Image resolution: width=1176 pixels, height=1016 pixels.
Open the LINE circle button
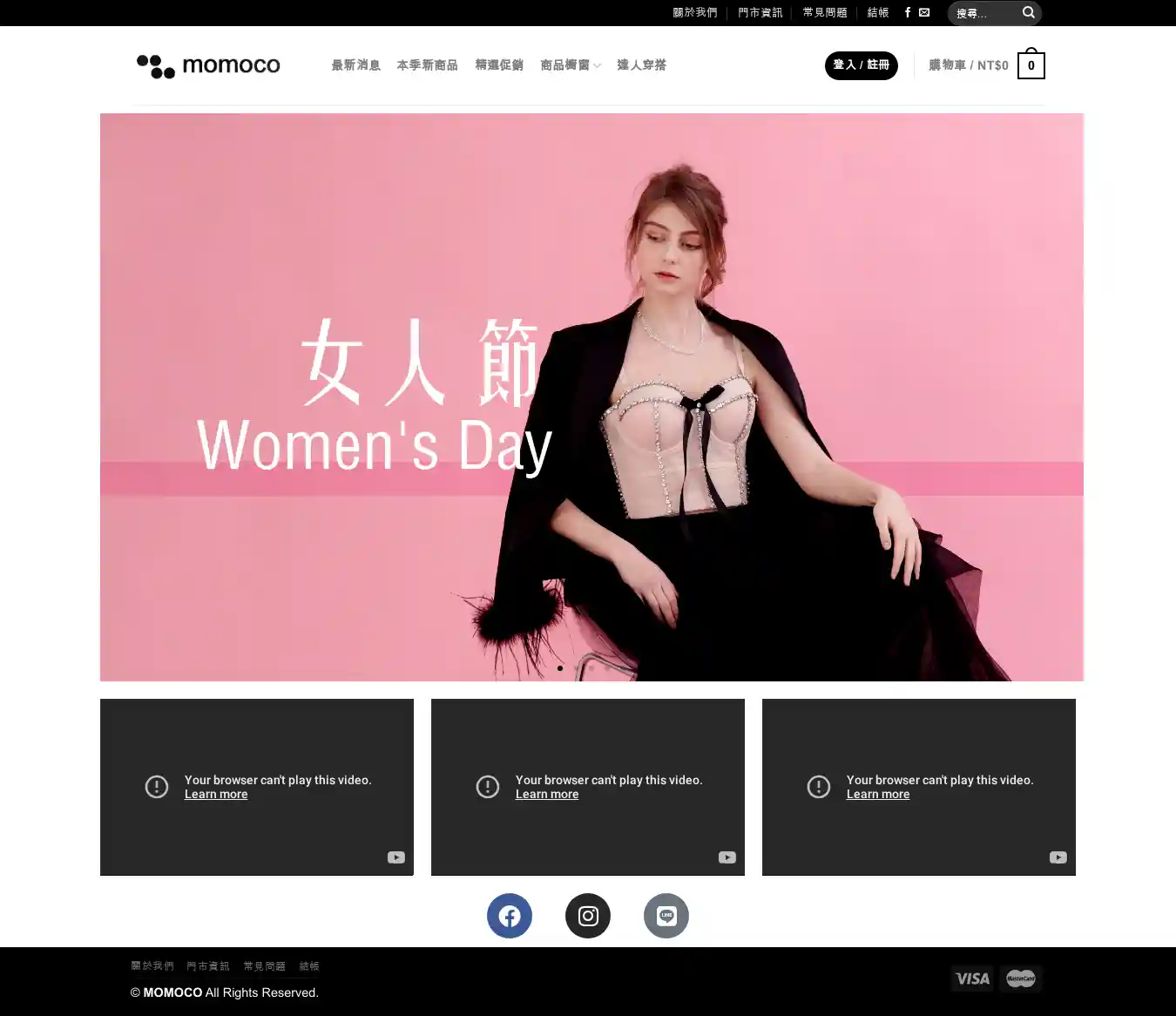(x=666, y=916)
